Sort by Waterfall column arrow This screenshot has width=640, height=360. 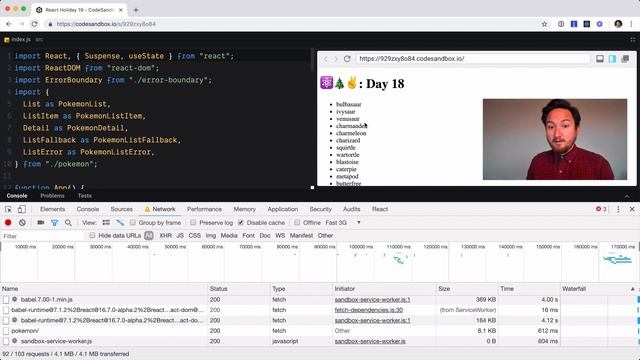point(632,289)
